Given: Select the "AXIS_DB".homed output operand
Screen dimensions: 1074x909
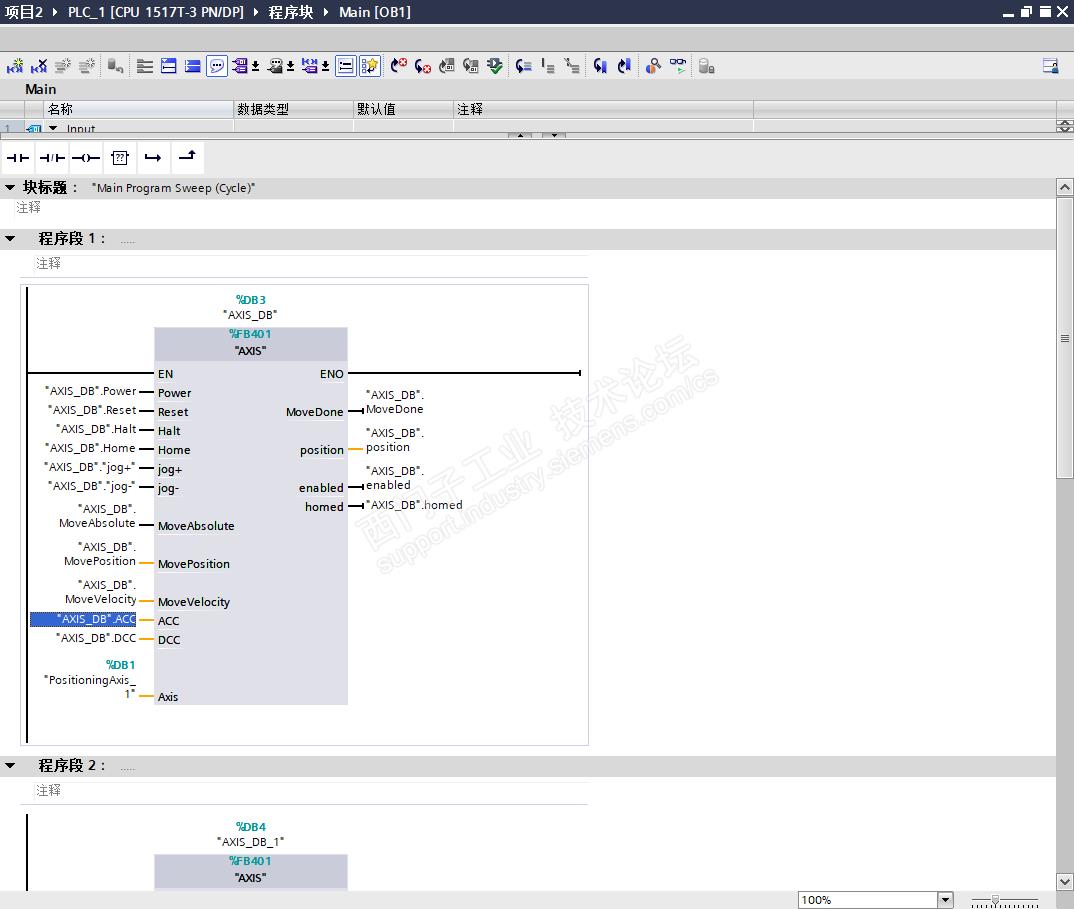Looking at the screenshot, I should click(414, 506).
